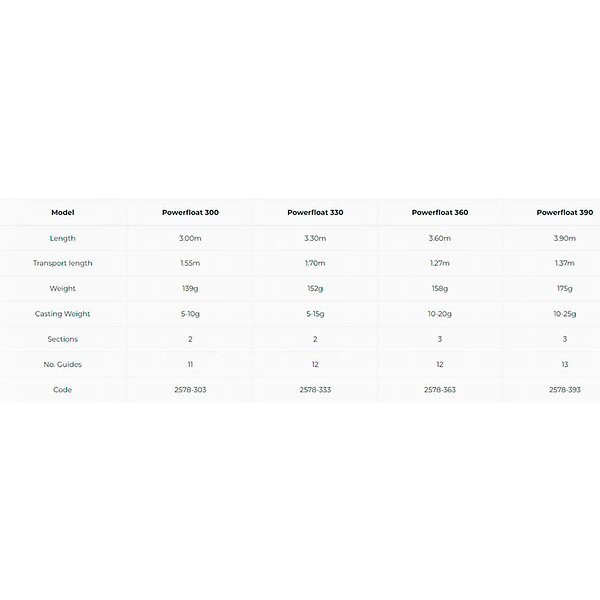Click the Model column header
This screenshot has height=600, width=600.
coord(63,213)
